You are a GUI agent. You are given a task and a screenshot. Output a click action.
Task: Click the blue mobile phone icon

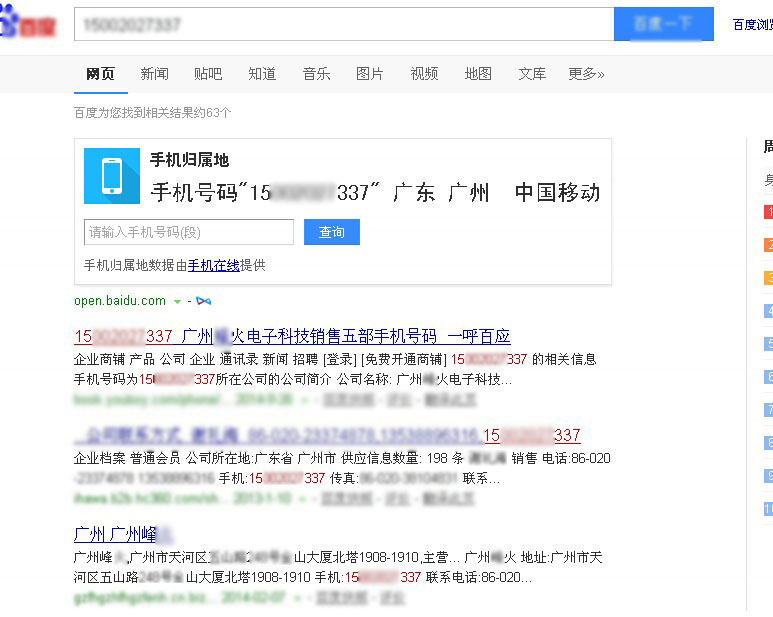coord(112,176)
